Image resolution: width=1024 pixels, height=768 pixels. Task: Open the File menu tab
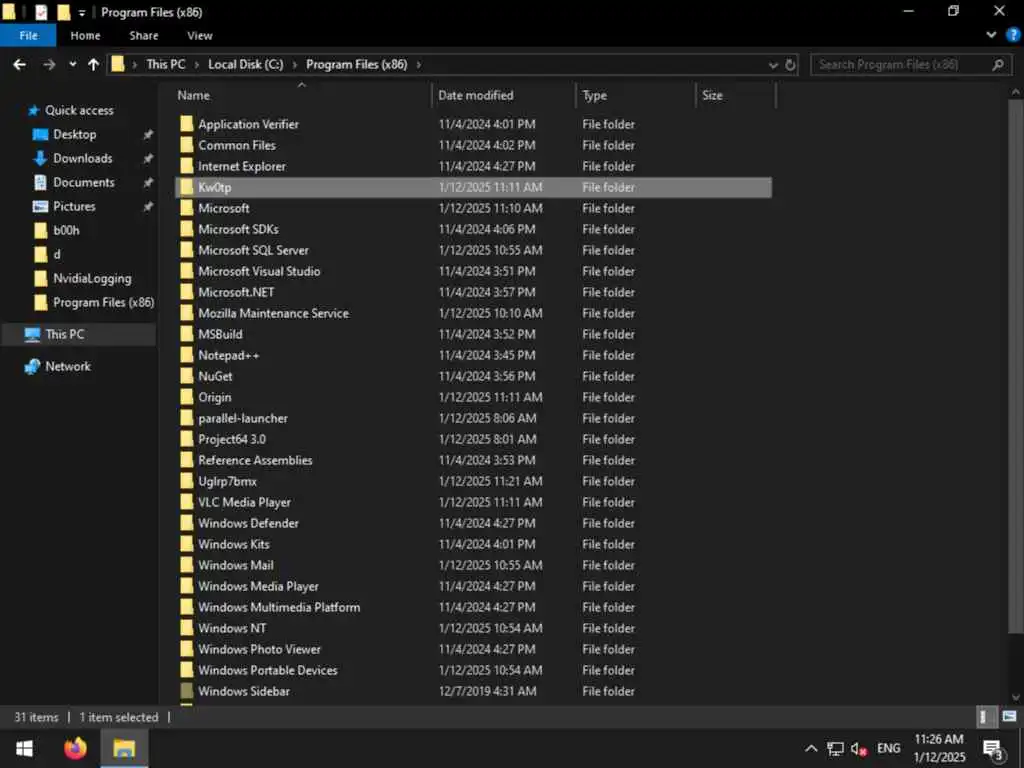click(x=28, y=35)
